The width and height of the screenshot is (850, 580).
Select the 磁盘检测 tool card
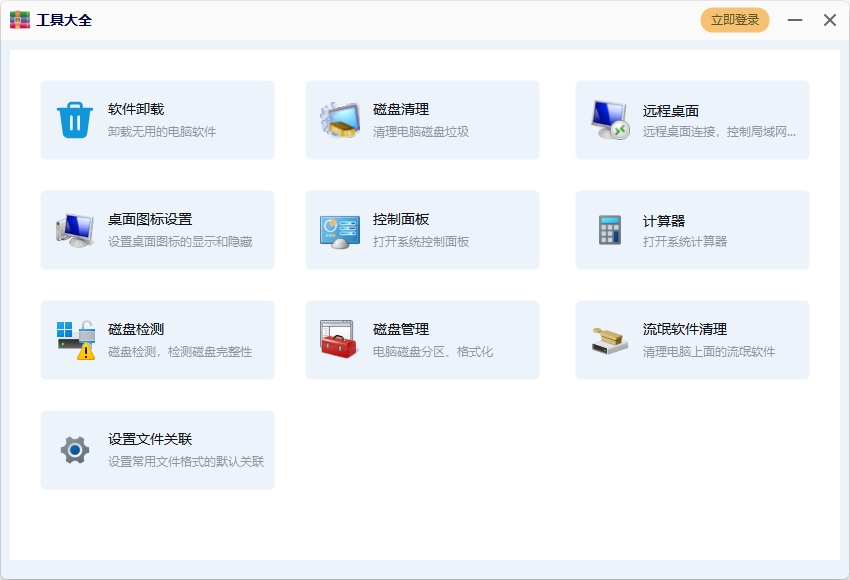click(157, 338)
